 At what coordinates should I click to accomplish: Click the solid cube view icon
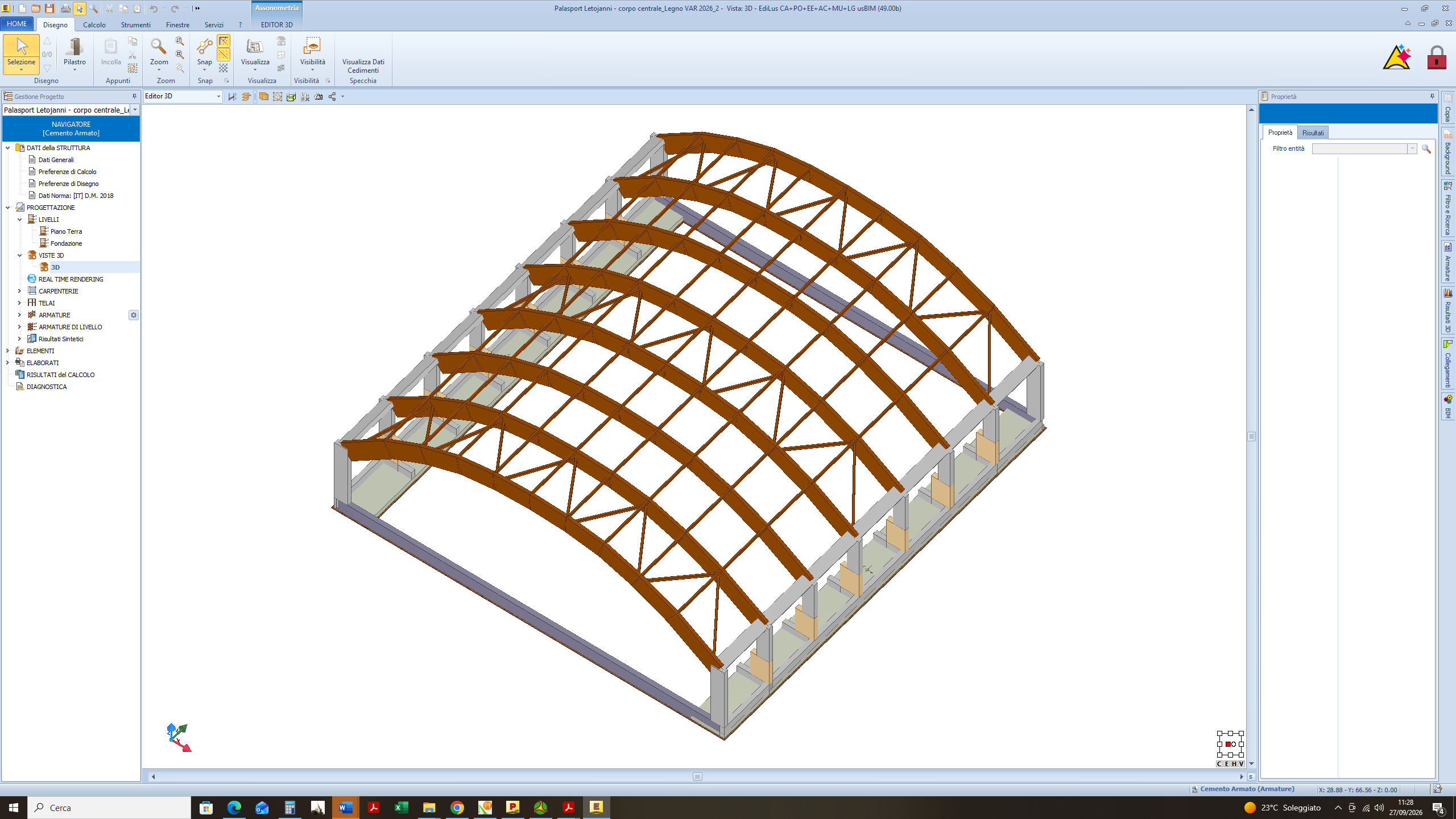pos(264,97)
